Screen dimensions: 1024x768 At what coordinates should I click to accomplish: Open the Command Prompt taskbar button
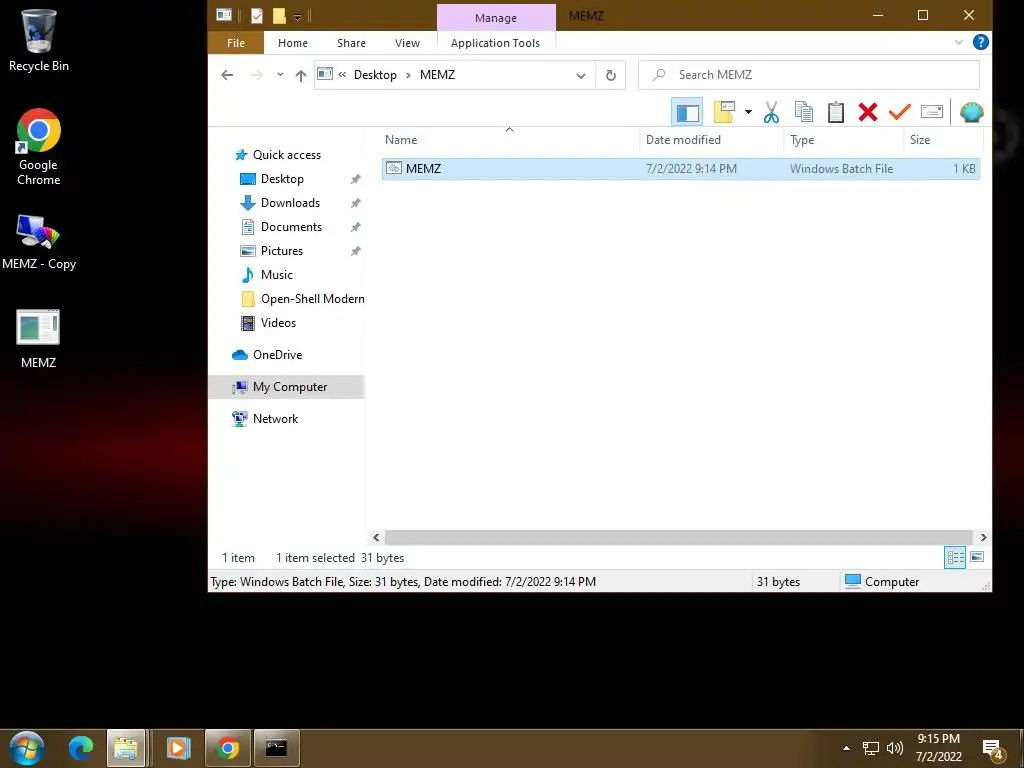[x=276, y=748]
